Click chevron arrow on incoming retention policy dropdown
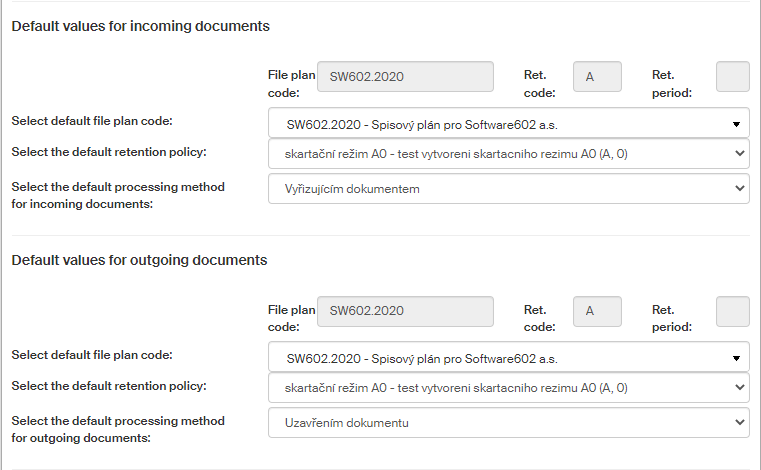The image size is (761, 470). click(739, 154)
